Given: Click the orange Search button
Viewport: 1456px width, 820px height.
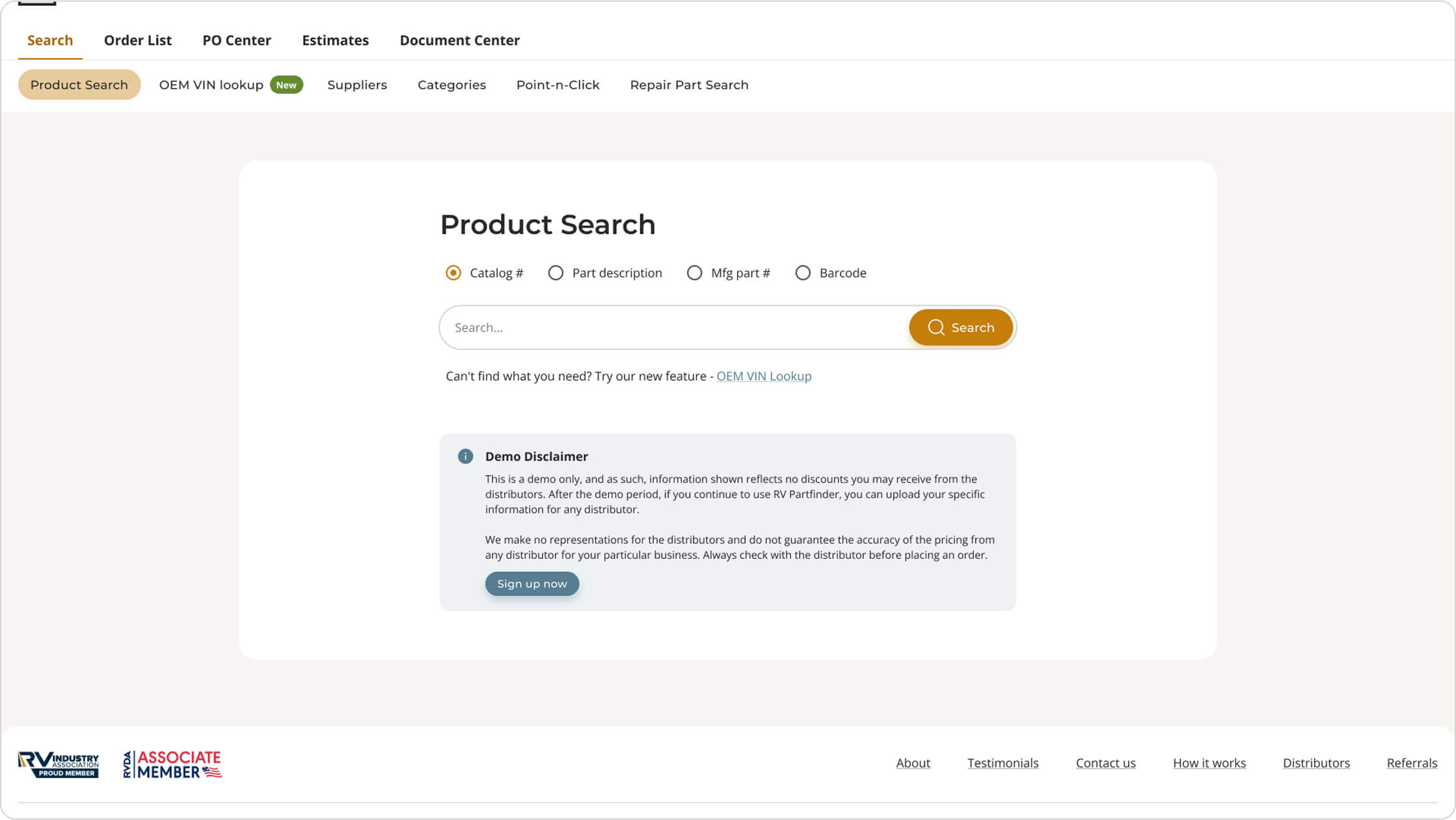Looking at the screenshot, I should [961, 327].
